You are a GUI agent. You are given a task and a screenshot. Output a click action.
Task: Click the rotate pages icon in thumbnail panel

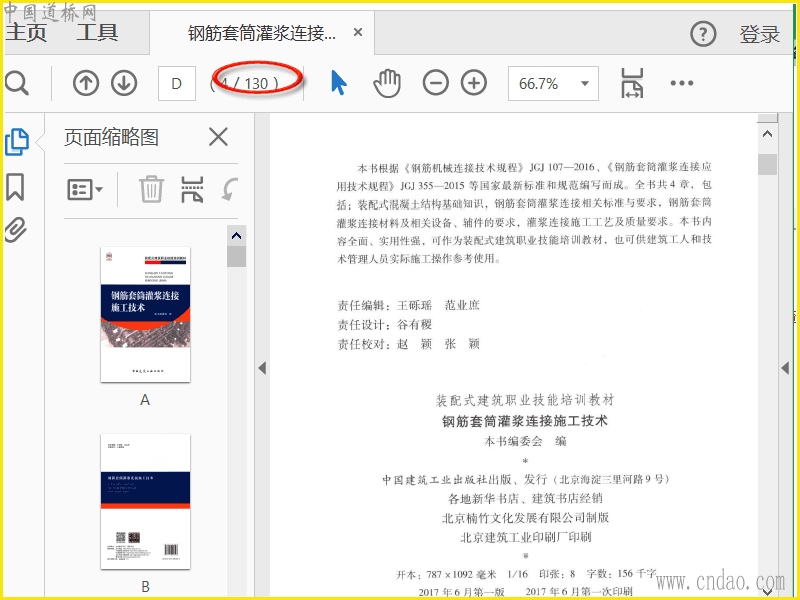tap(229, 189)
